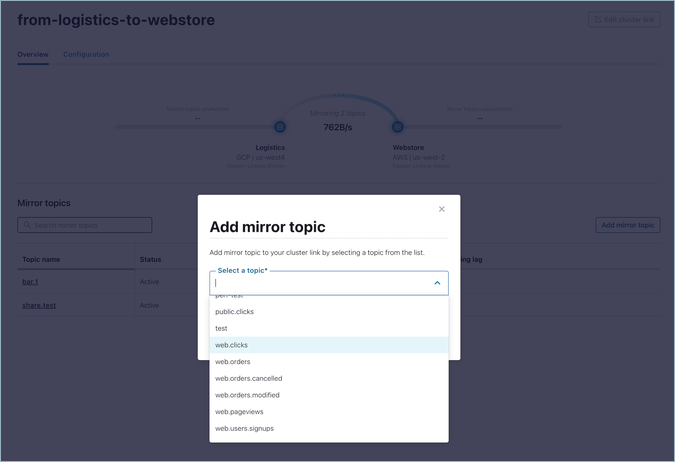The image size is (675, 462).
Task: Click the Webstore cluster node icon
Action: tap(397, 127)
